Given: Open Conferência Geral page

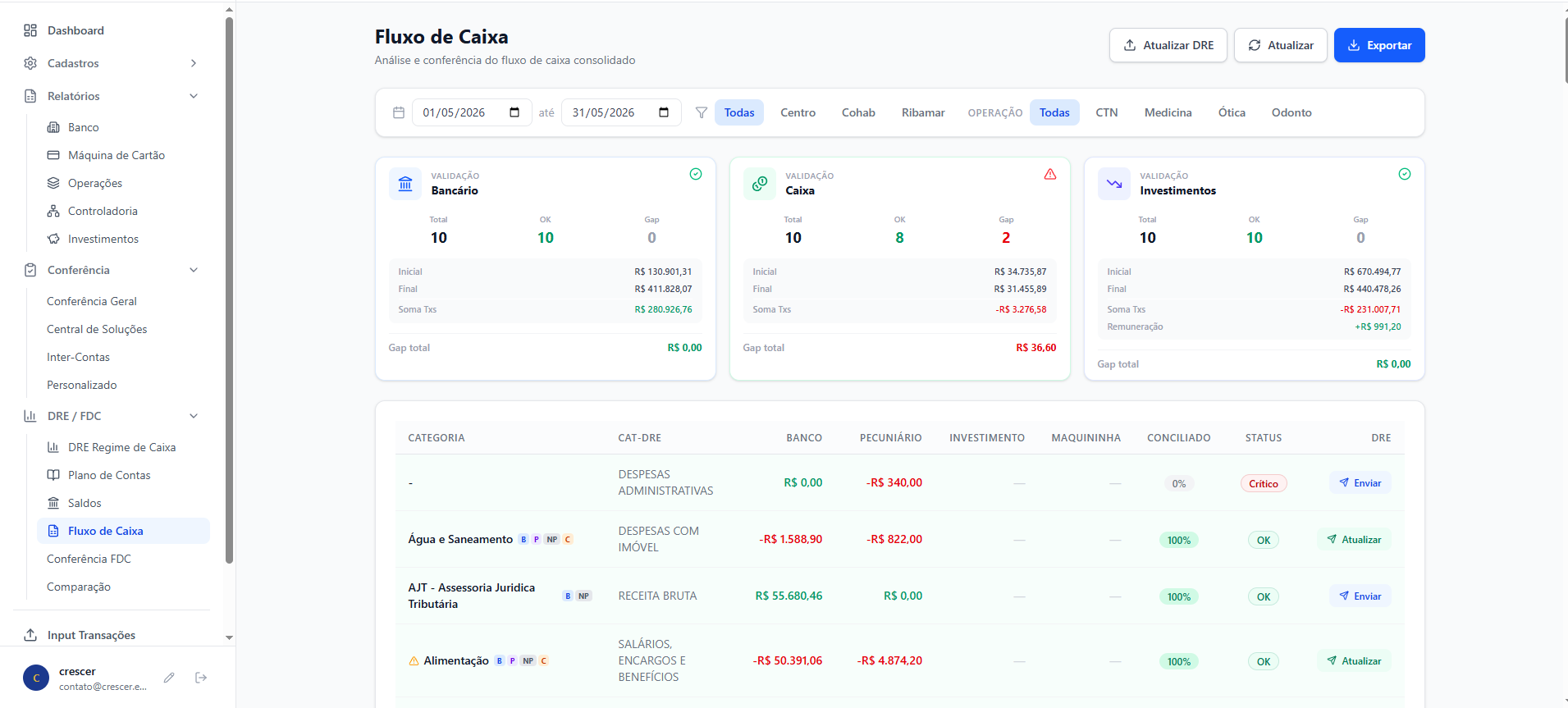Looking at the screenshot, I should tap(92, 301).
